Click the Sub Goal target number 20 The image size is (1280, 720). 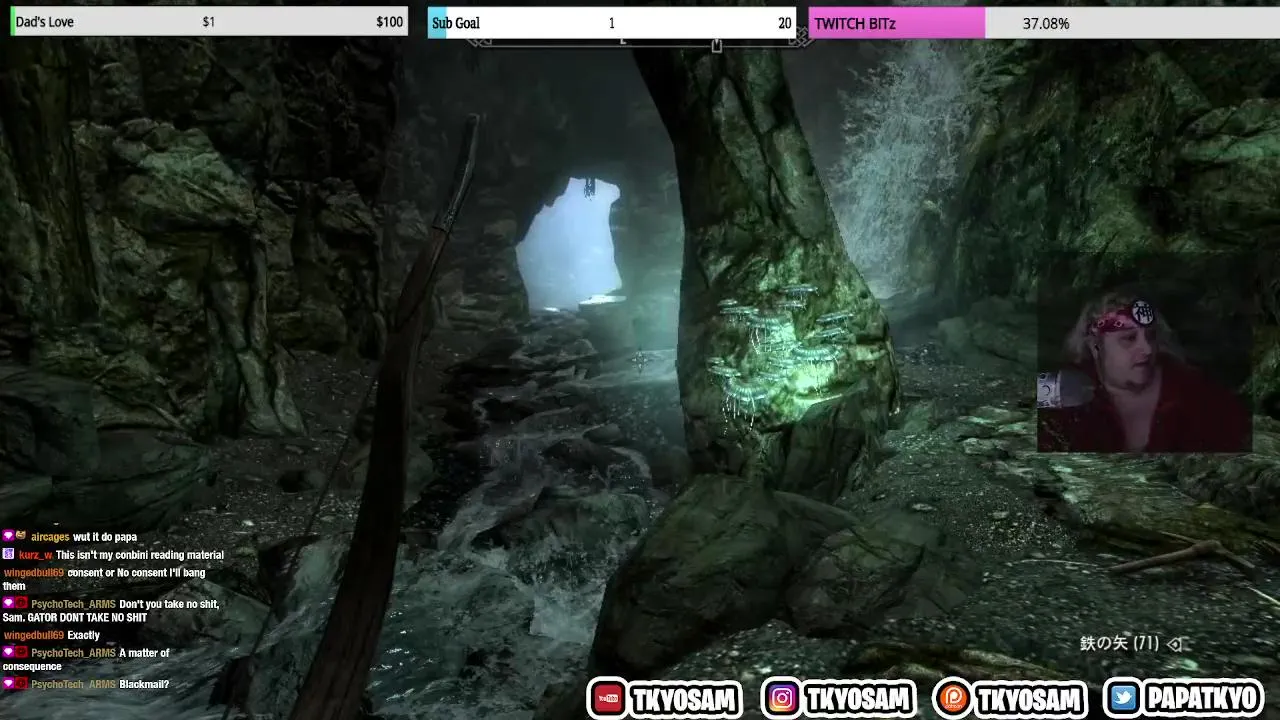click(784, 23)
